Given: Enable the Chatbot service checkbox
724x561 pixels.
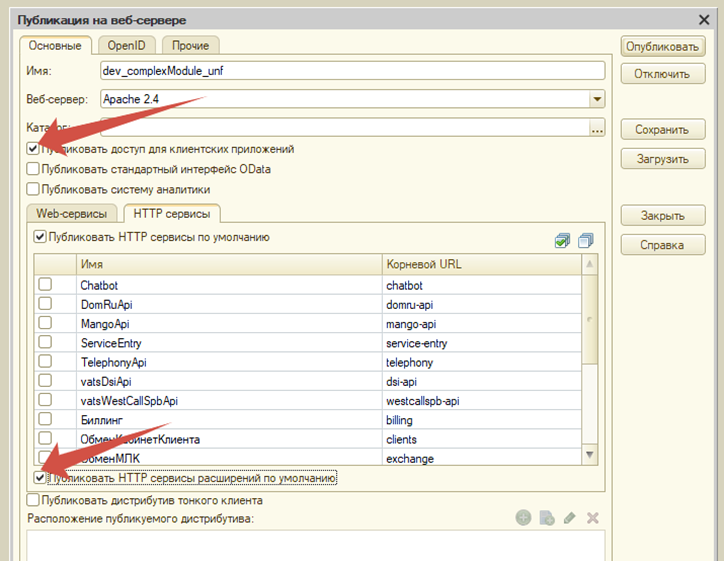Looking at the screenshot, I should point(45,285).
